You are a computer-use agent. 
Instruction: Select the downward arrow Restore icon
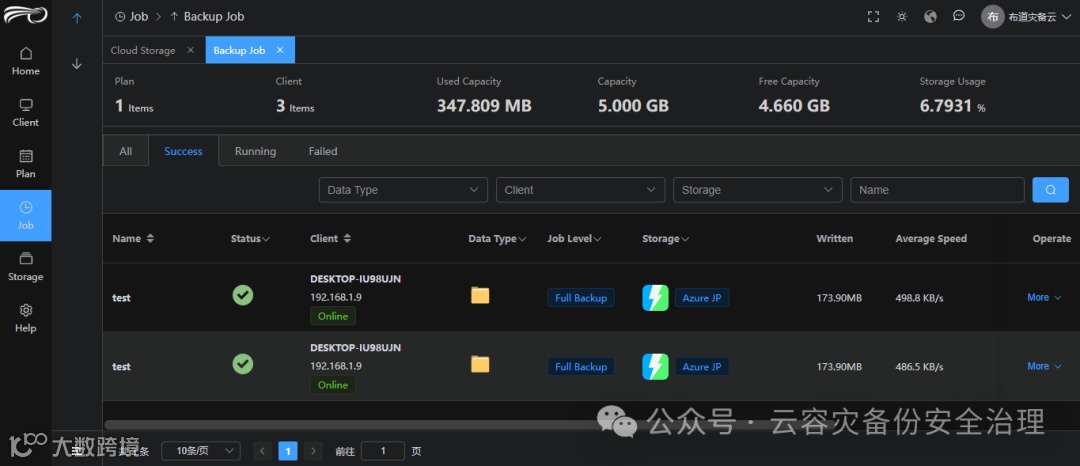(77, 64)
